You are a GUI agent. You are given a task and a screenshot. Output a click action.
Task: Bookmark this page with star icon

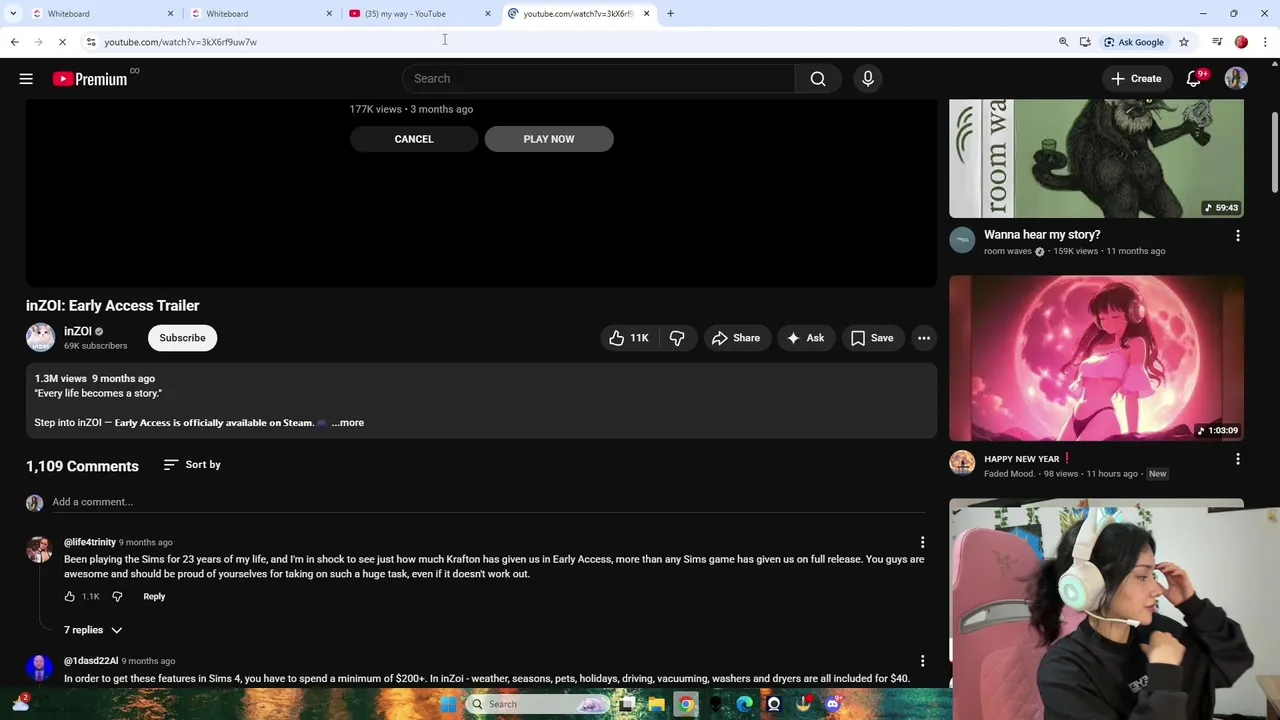point(1184,42)
